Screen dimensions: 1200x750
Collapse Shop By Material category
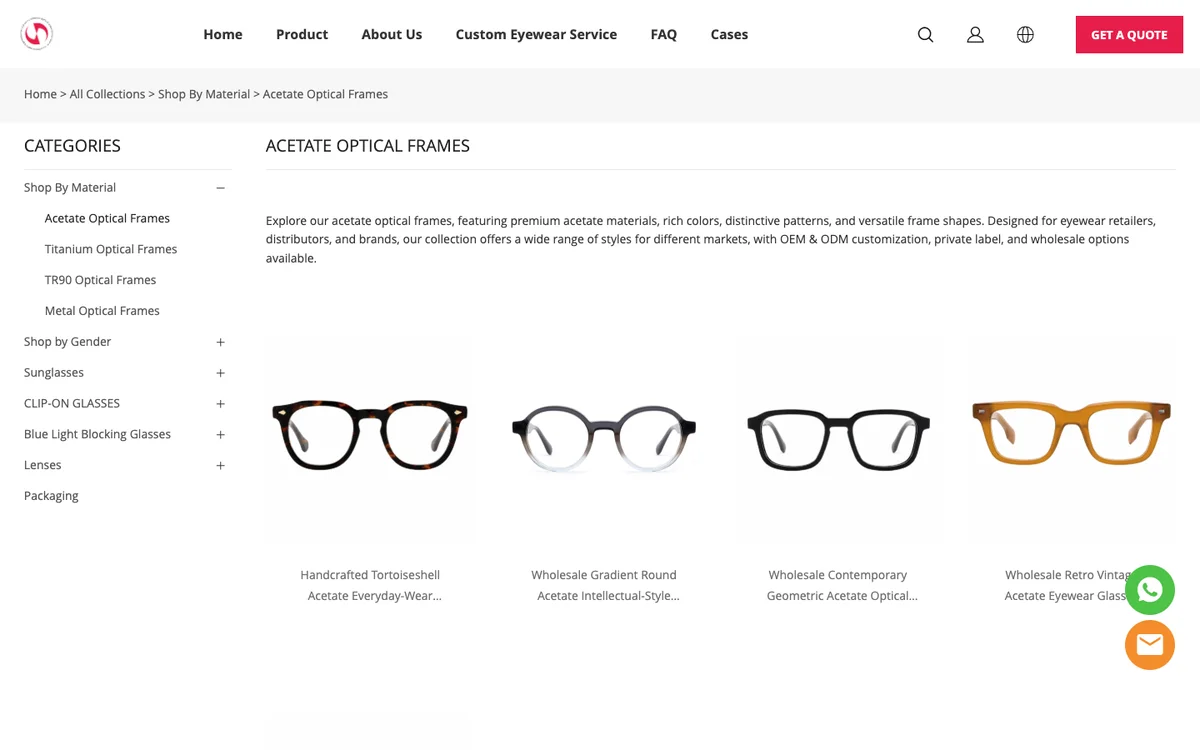coord(221,188)
